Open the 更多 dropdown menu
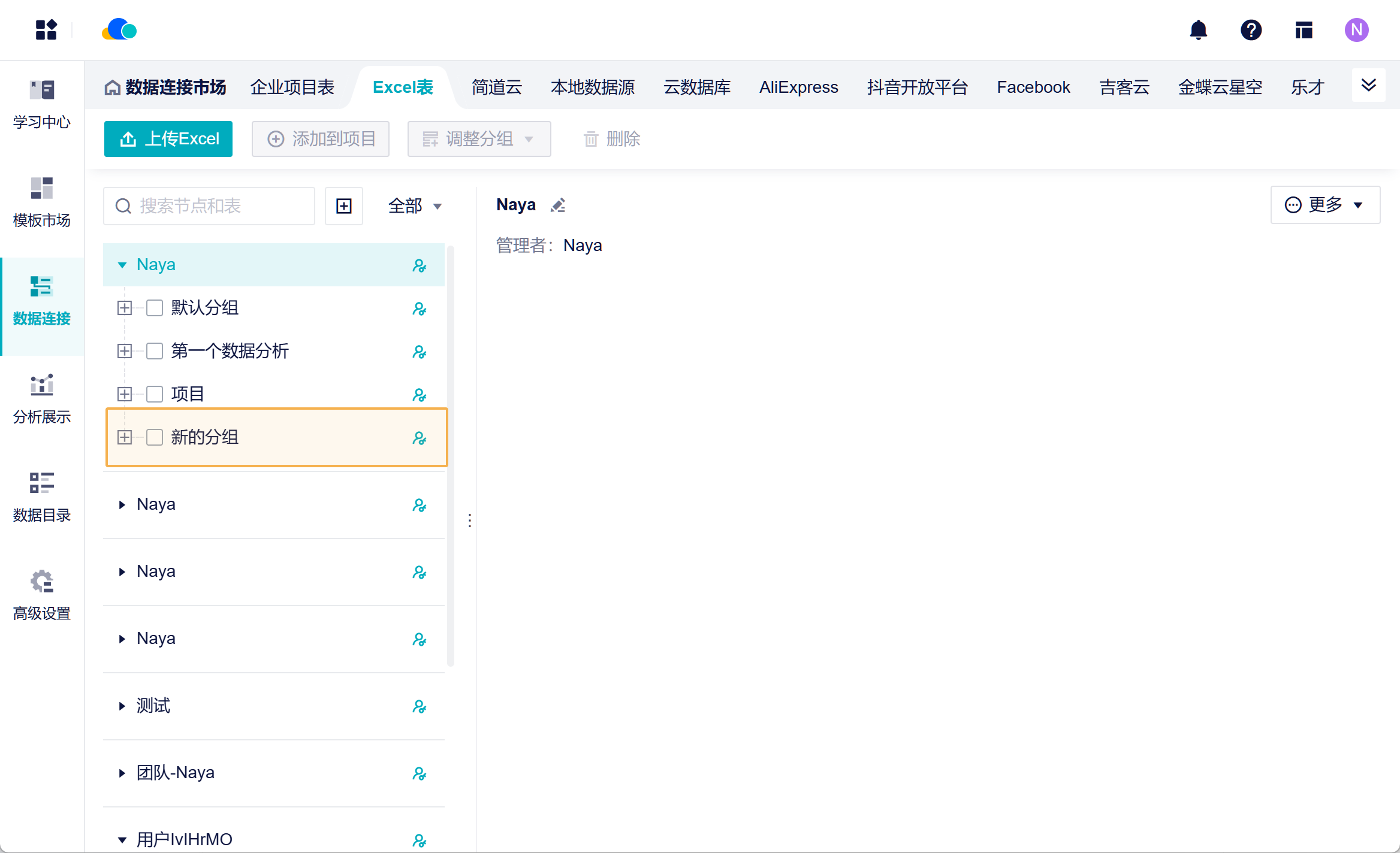 pyautogui.click(x=1325, y=205)
